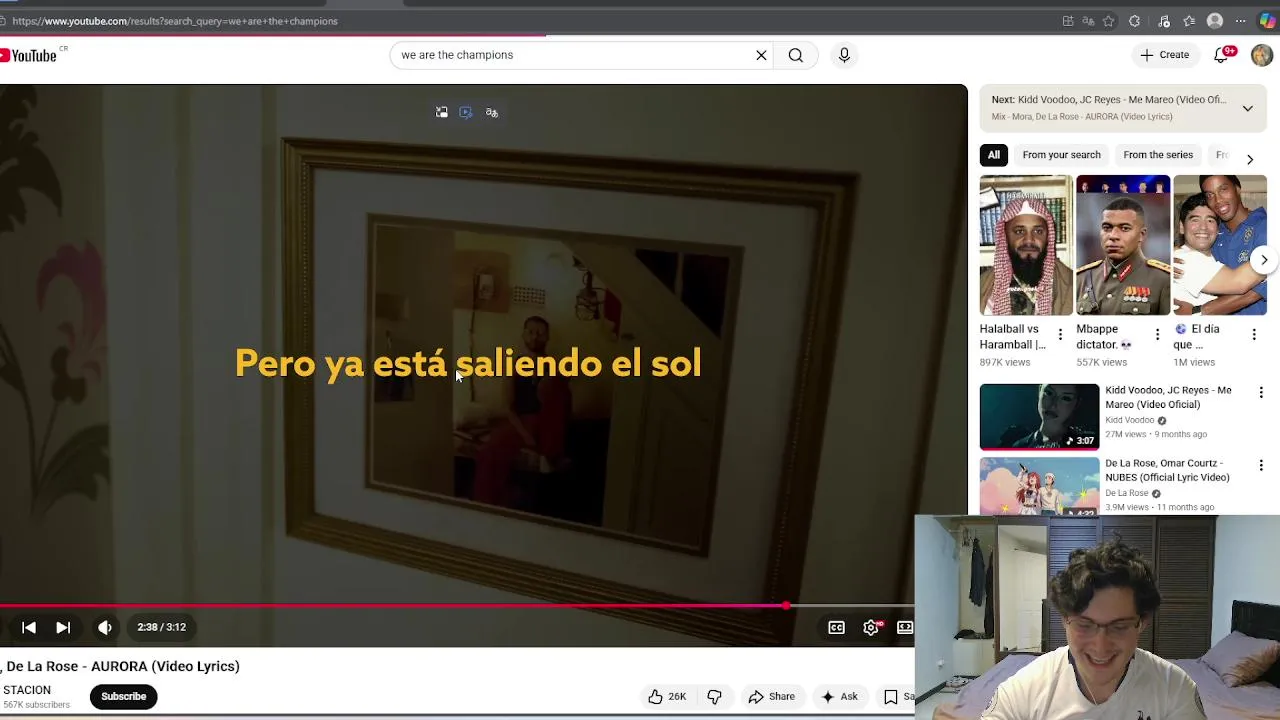
Task: Open NUBES lyric video title
Action: (1167, 470)
